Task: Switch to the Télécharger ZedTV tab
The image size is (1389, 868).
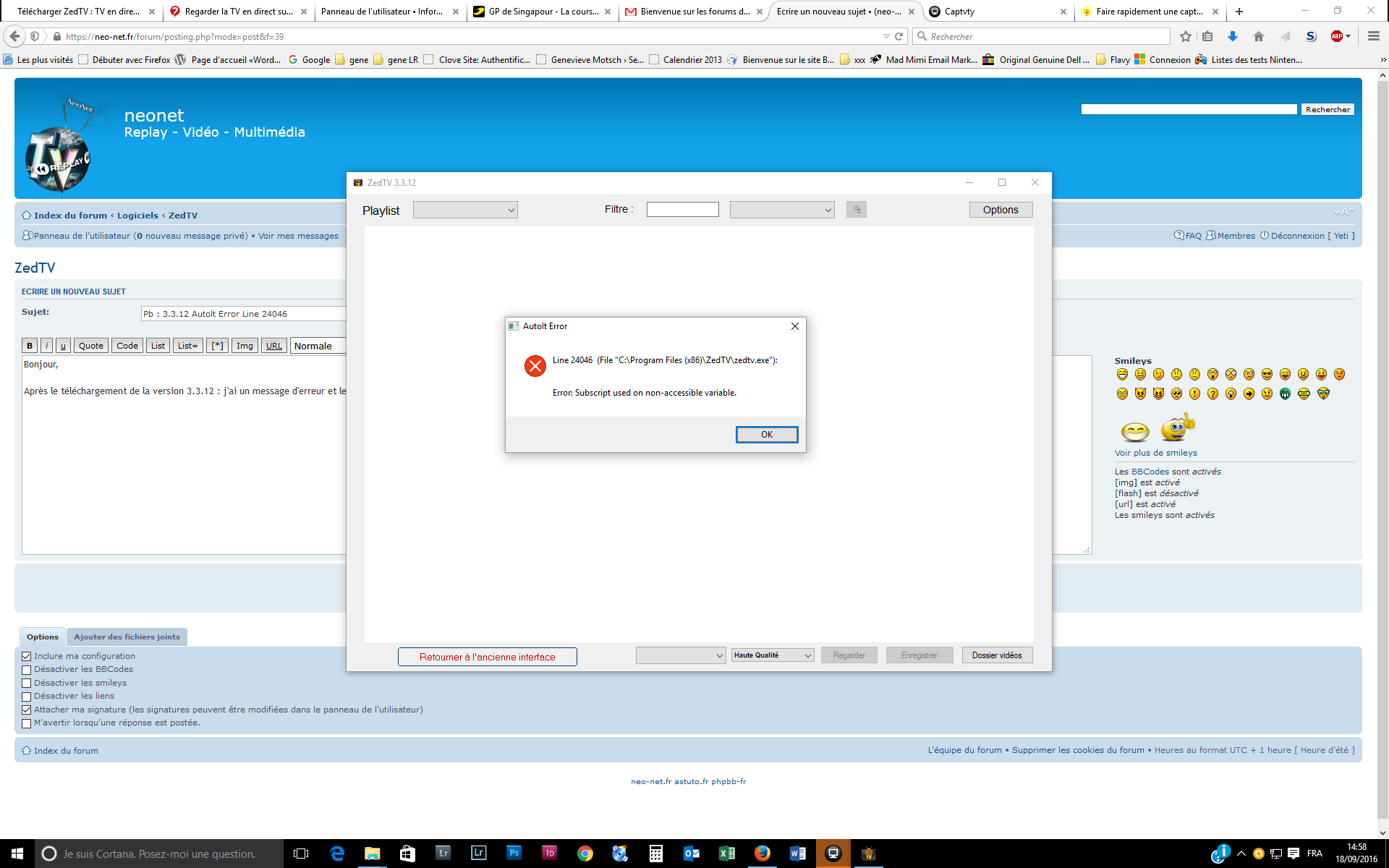Action: click(80, 12)
